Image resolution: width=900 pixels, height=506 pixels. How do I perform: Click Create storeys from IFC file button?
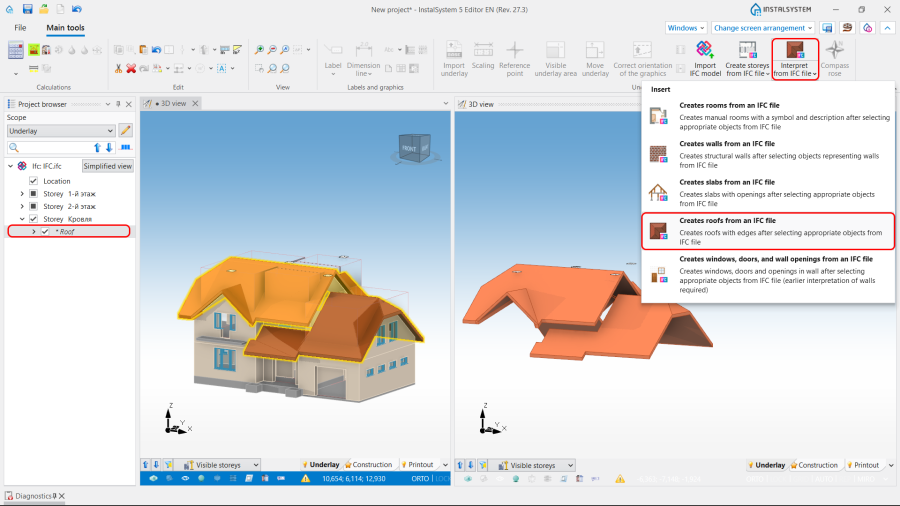pyautogui.click(x=747, y=59)
